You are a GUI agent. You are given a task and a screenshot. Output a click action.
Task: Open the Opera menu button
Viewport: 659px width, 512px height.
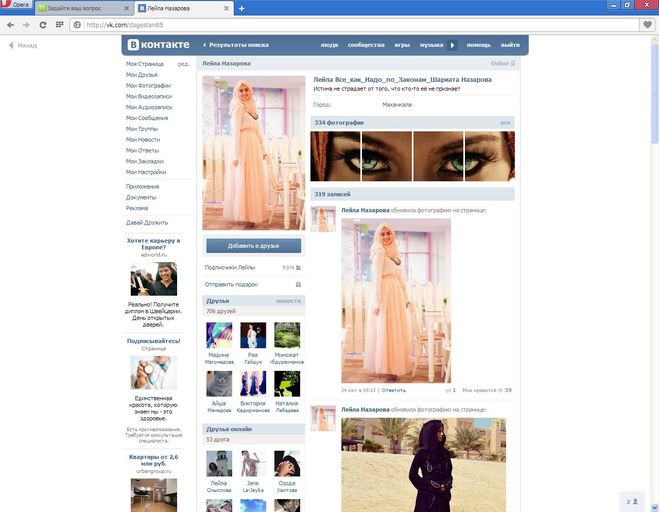pos(15,7)
